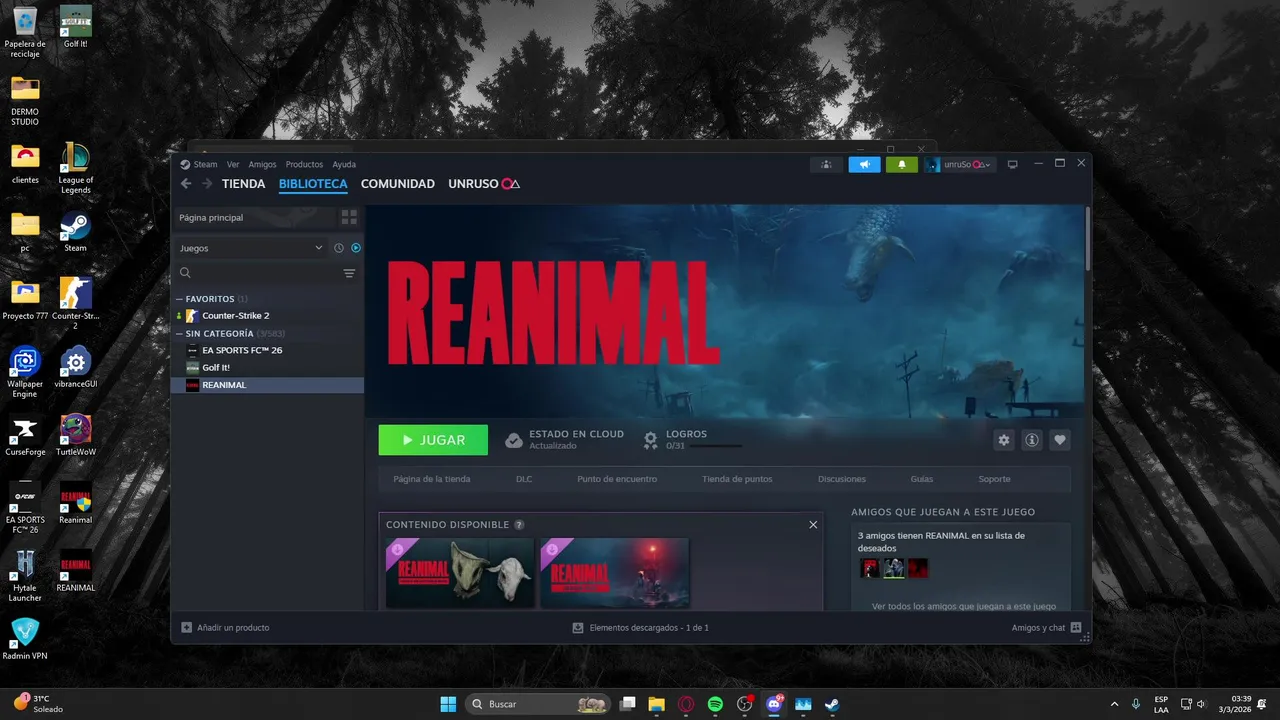
Task: Open the Juegos library type dropdown
Action: coord(251,248)
